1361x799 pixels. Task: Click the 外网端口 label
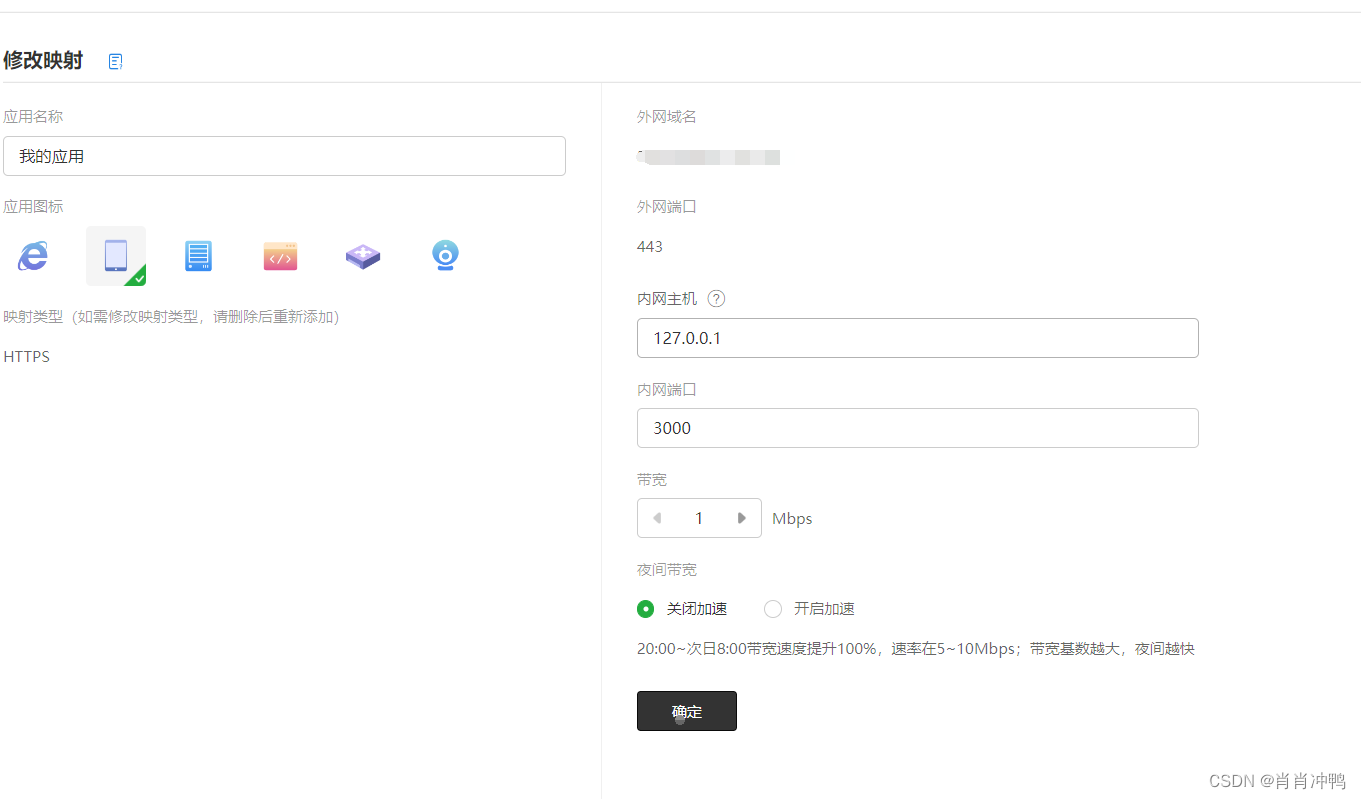[x=667, y=206]
